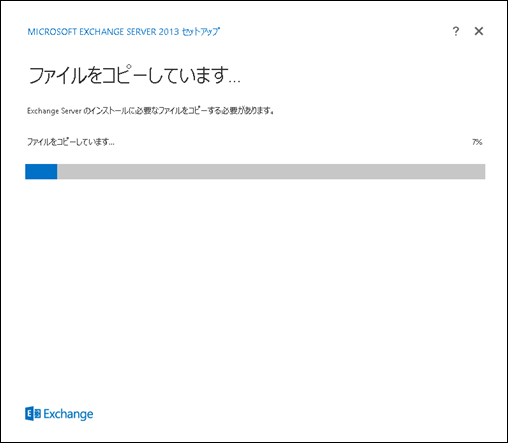Click the file copy progress bar
This screenshot has width=508, height=443.
pos(255,171)
